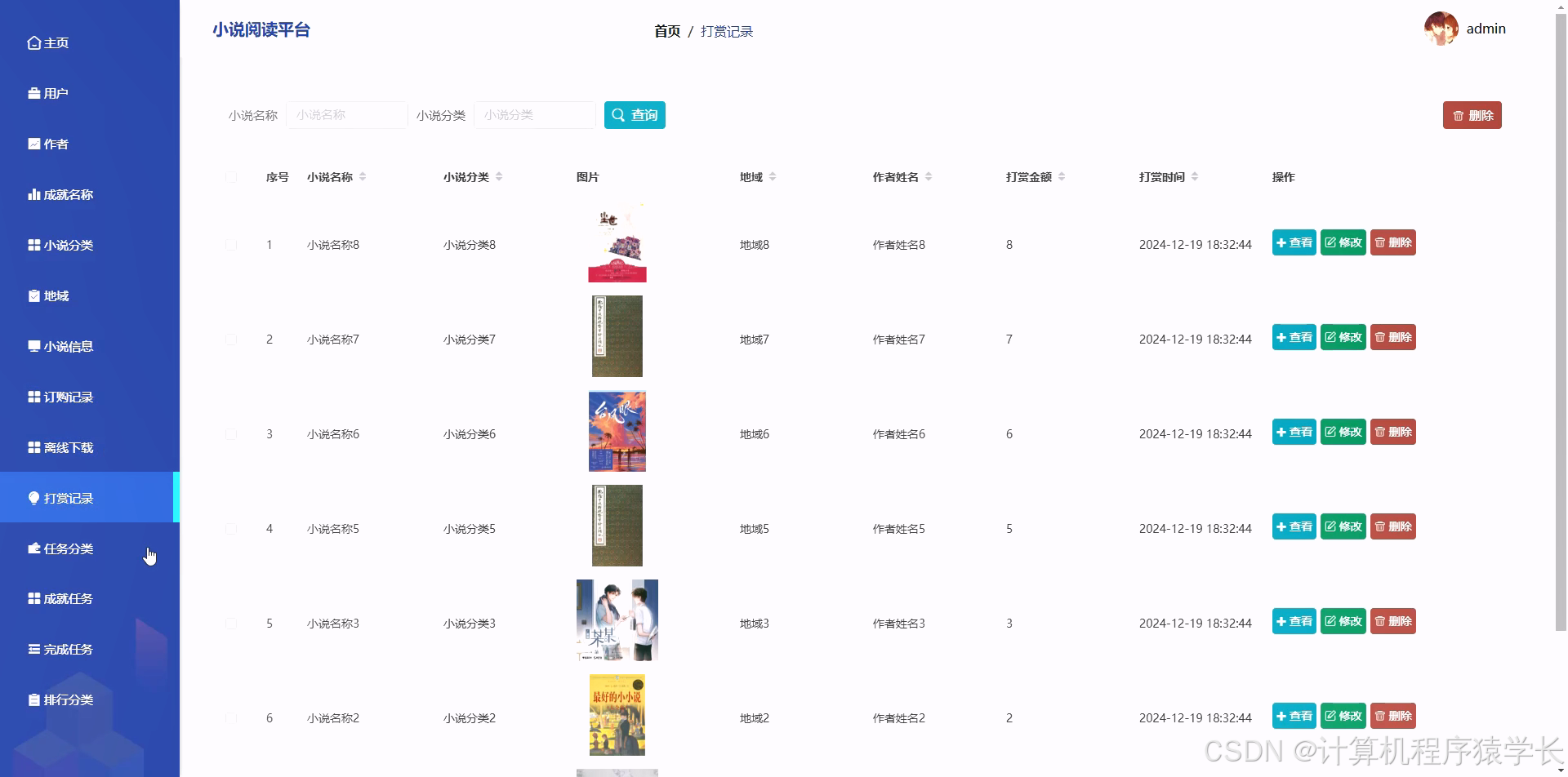Open 任务分类 sidebar entry
1568x777 pixels.
point(90,548)
